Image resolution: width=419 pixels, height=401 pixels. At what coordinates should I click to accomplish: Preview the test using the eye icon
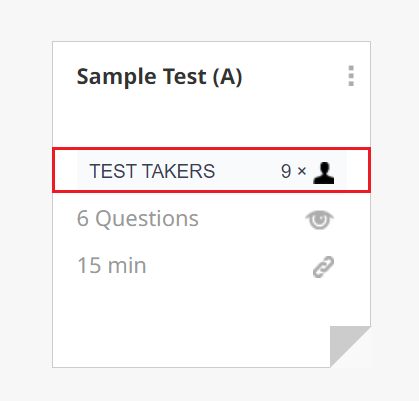point(319,220)
